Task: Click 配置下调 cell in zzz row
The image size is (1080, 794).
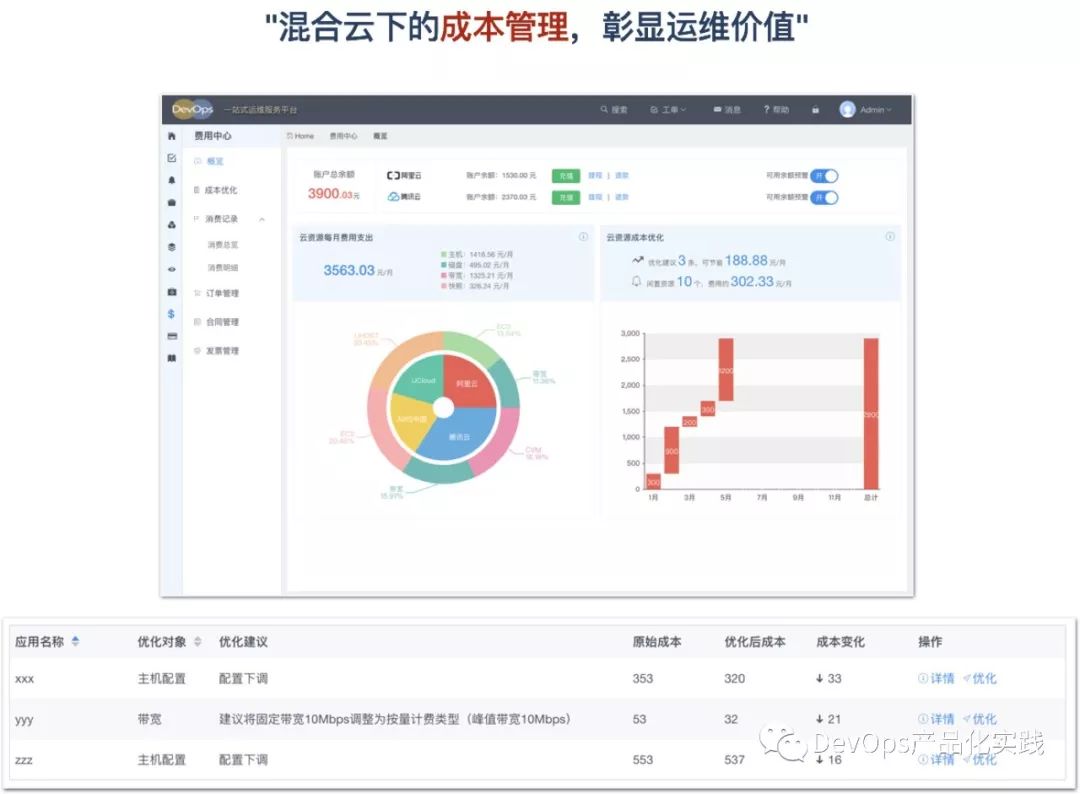Action: 243,760
